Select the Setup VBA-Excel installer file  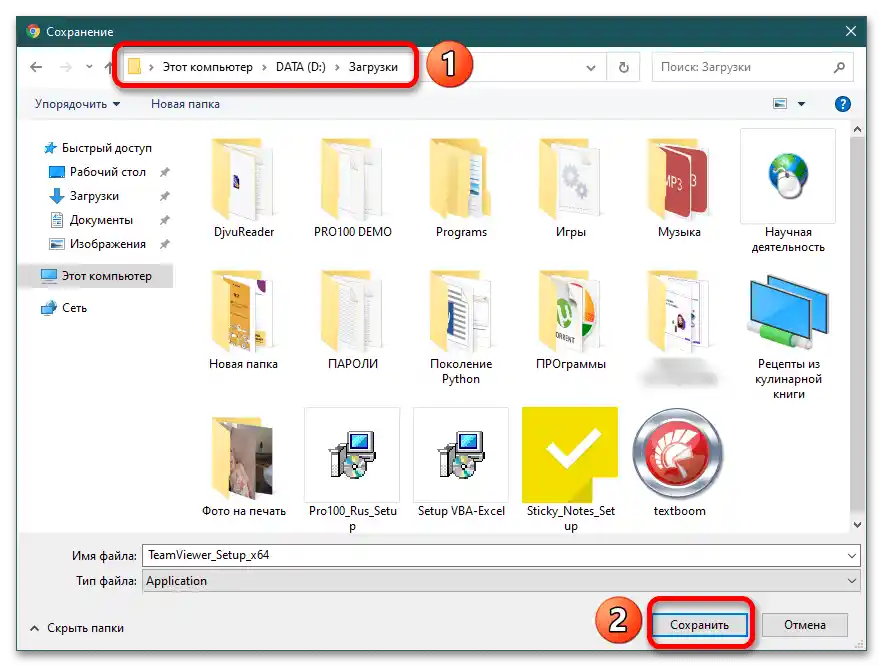click(461, 463)
